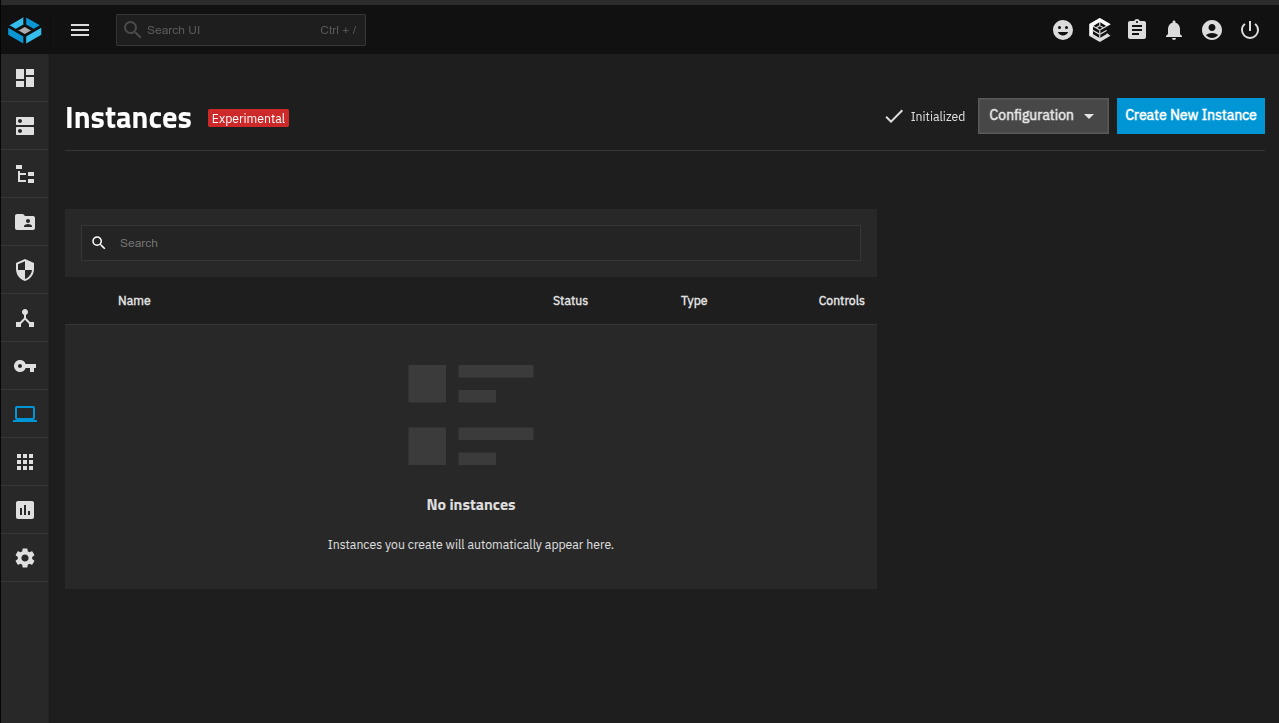Click the feedback smiley icon

pos(1063,30)
